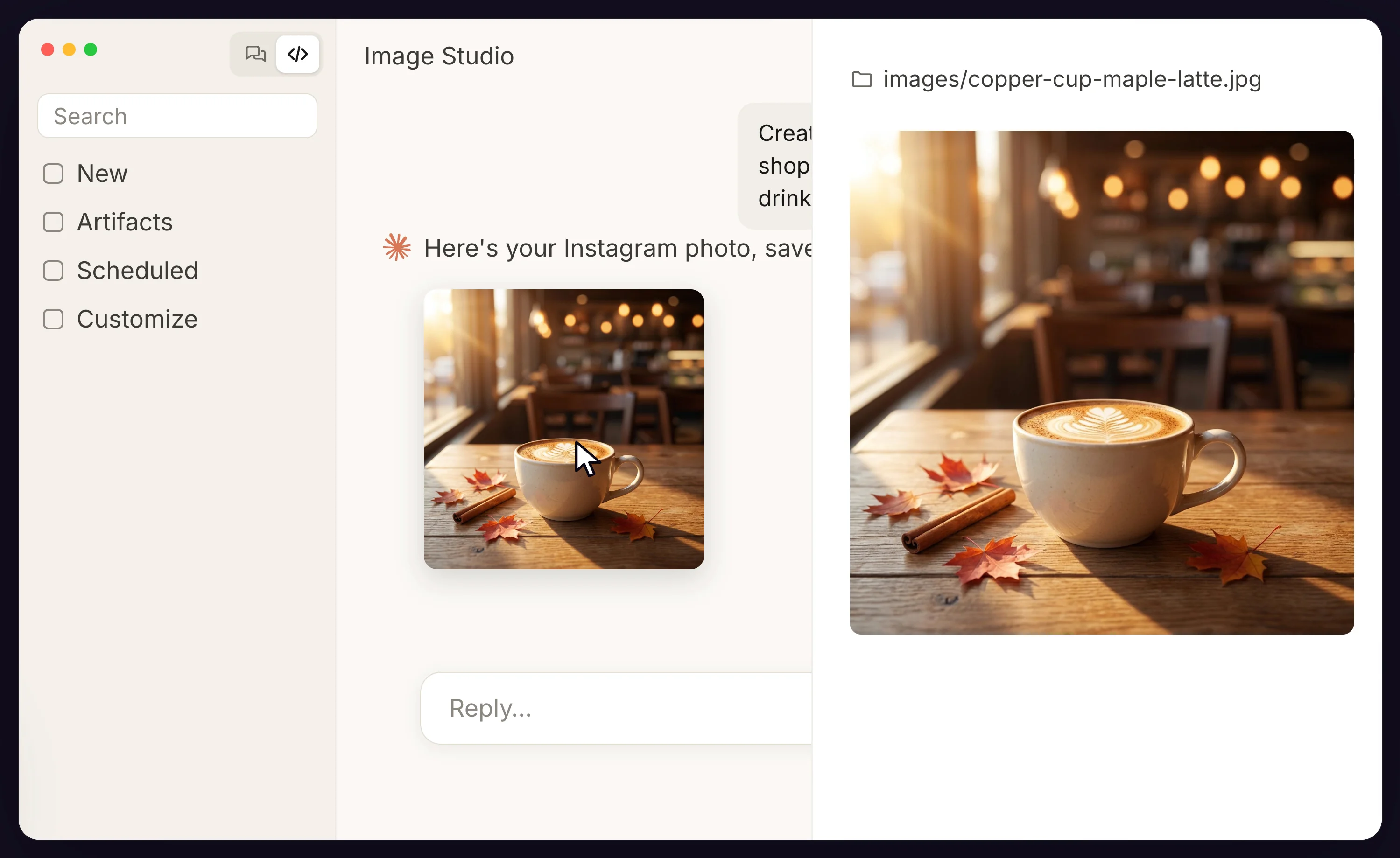Click the square icon beside Scheduled
Screen dimensions: 1400x858
click(x=53, y=271)
